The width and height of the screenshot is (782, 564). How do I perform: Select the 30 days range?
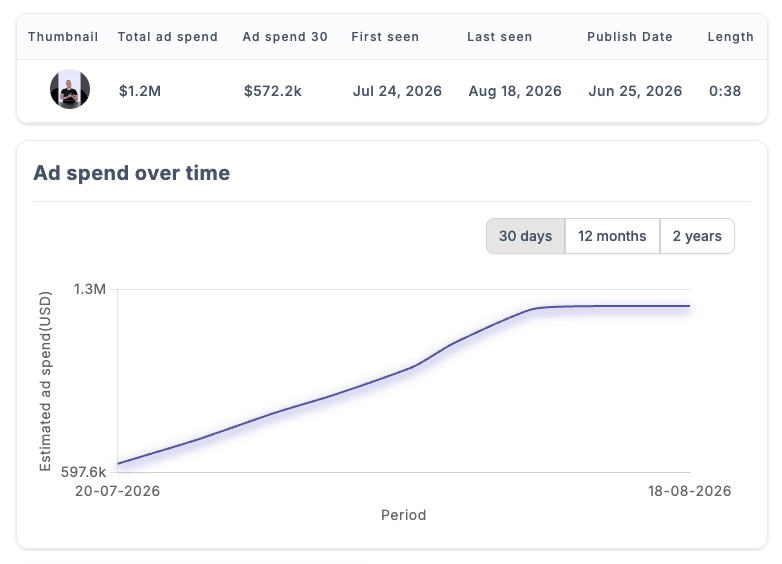coord(526,236)
